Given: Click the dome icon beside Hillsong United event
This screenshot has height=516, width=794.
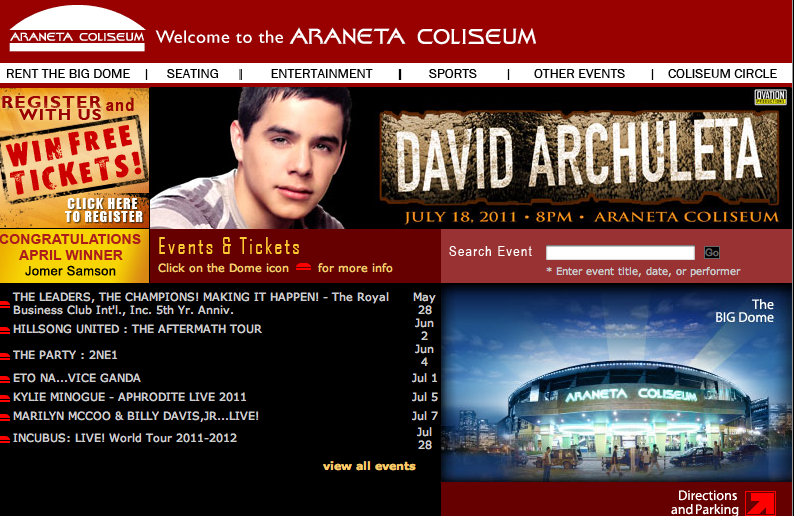Looking at the screenshot, I should (x=5, y=330).
